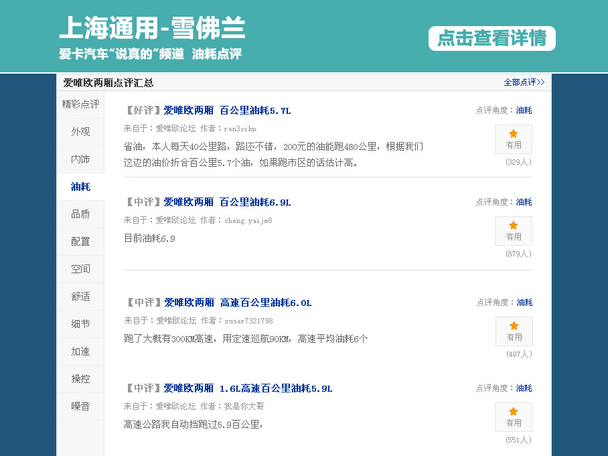Select the 空间 category tab
Viewport: 608px width, 456px height.
(80, 269)
